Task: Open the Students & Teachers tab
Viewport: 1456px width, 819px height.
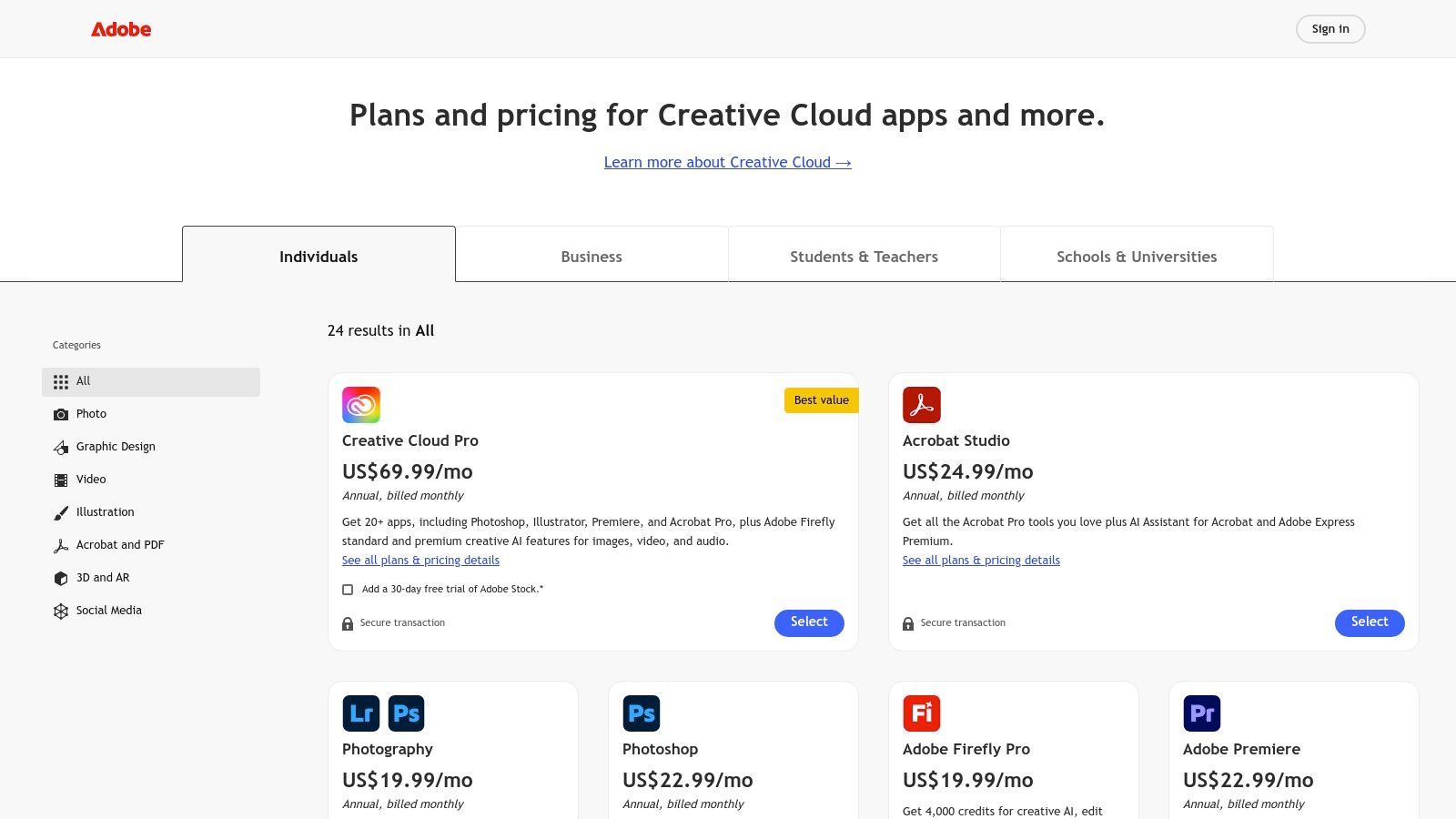Action: coord(864,257)
